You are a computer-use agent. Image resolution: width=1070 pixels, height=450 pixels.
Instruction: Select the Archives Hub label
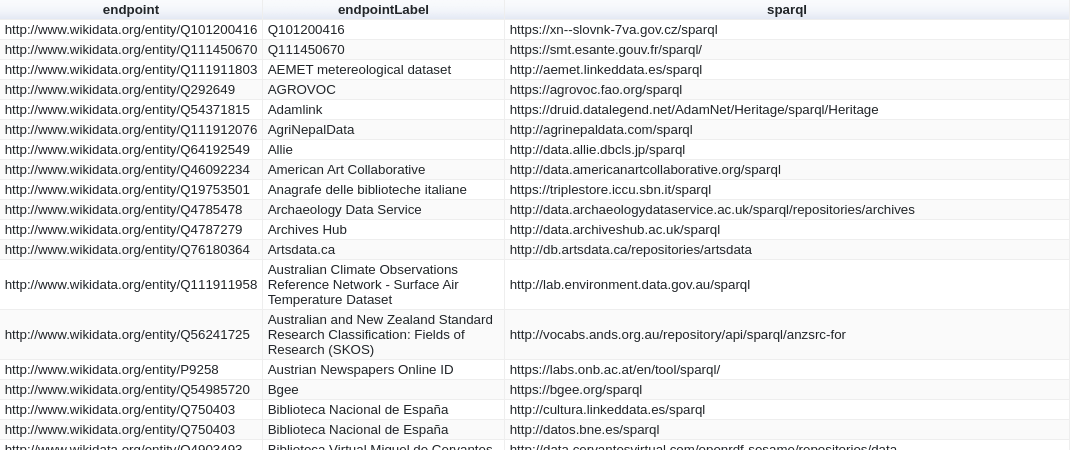307,229
